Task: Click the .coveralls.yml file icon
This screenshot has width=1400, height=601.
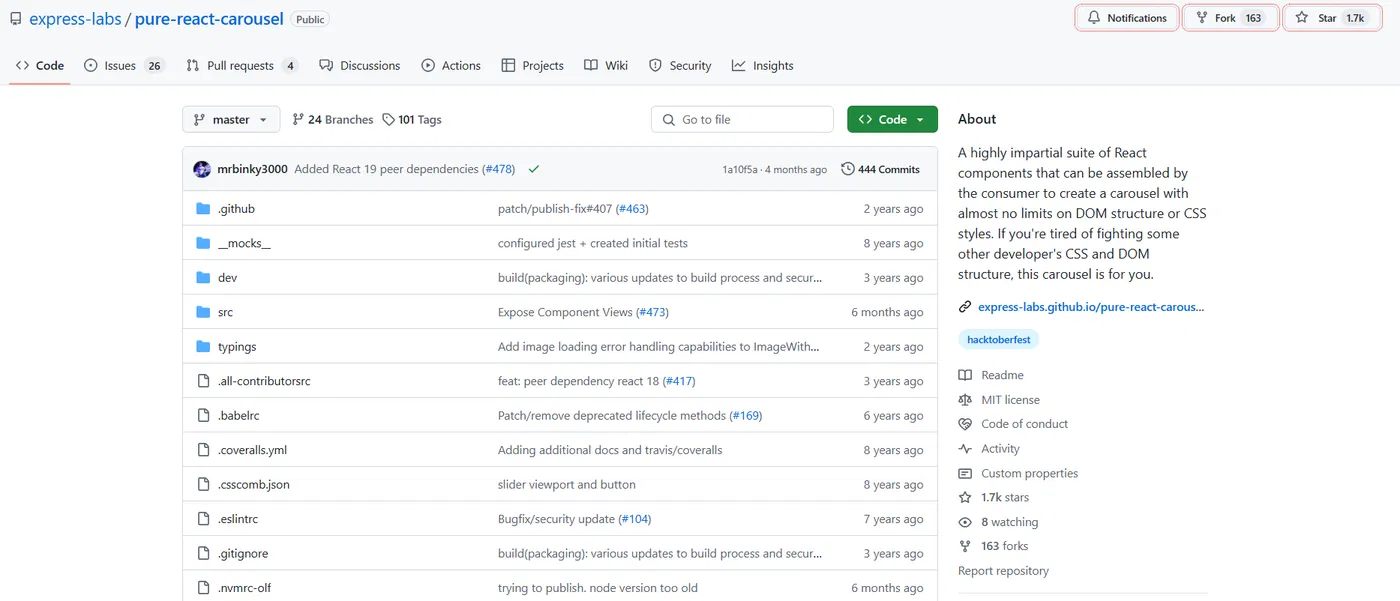Action: pos(203,450)
